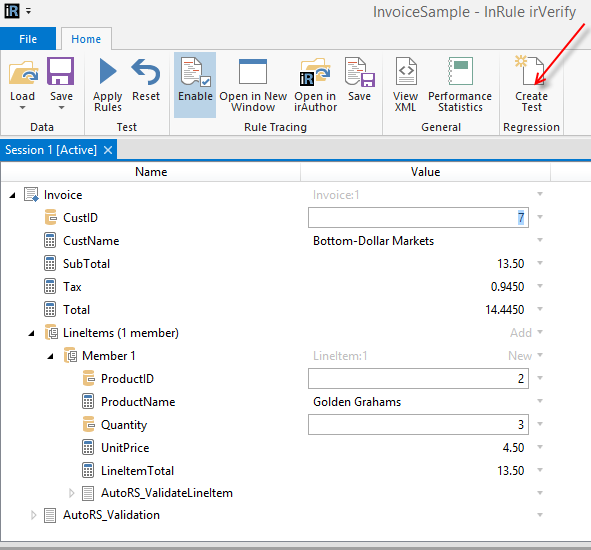
Task: Click the Value column header
Action: click(425, 172)
